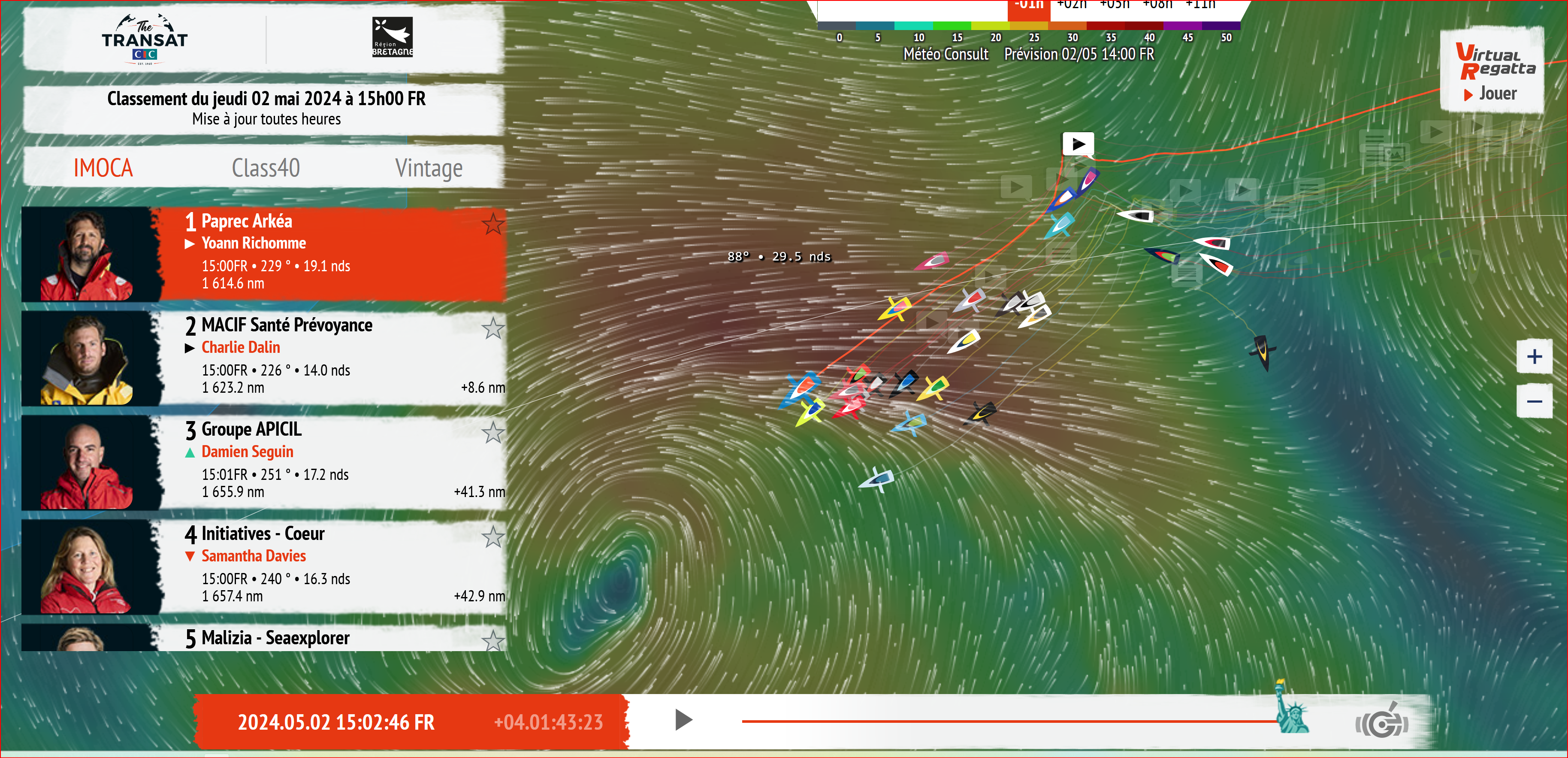Click the '1 614.6 nm' distance value
The height and width of the screenshot is (758, 1568).
click(233, 284)
